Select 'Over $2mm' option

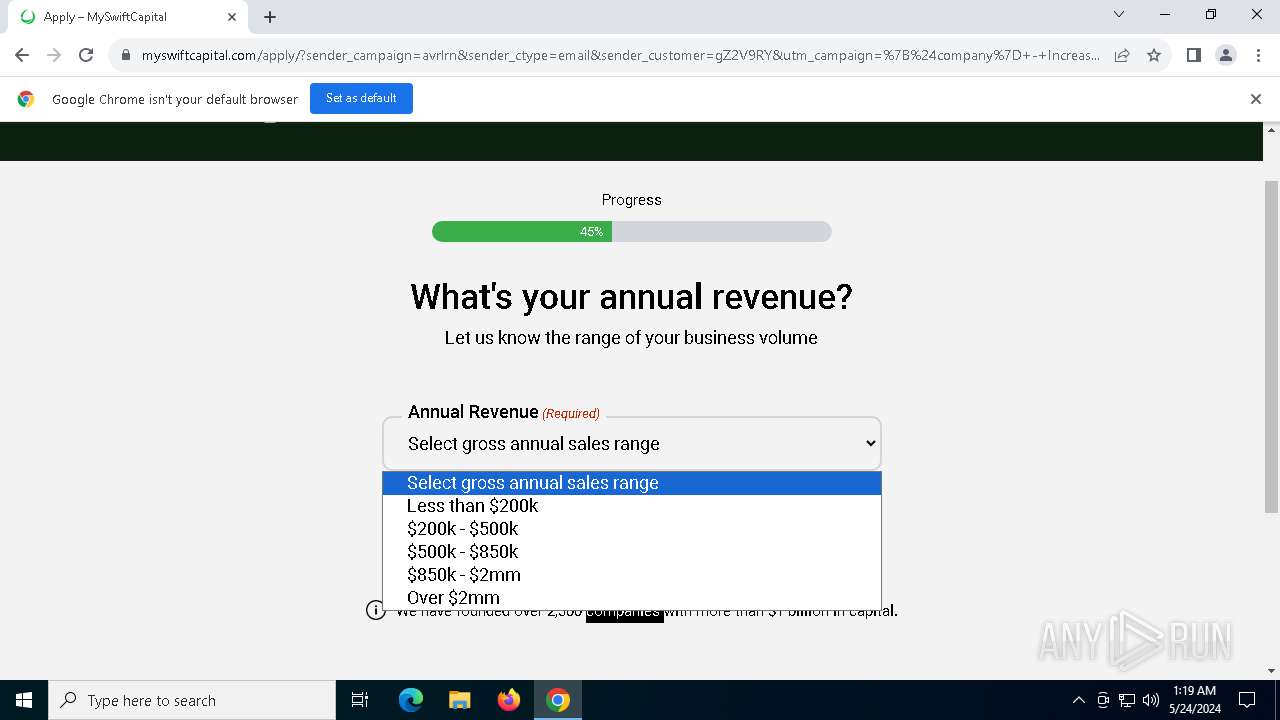coord(632,598)
